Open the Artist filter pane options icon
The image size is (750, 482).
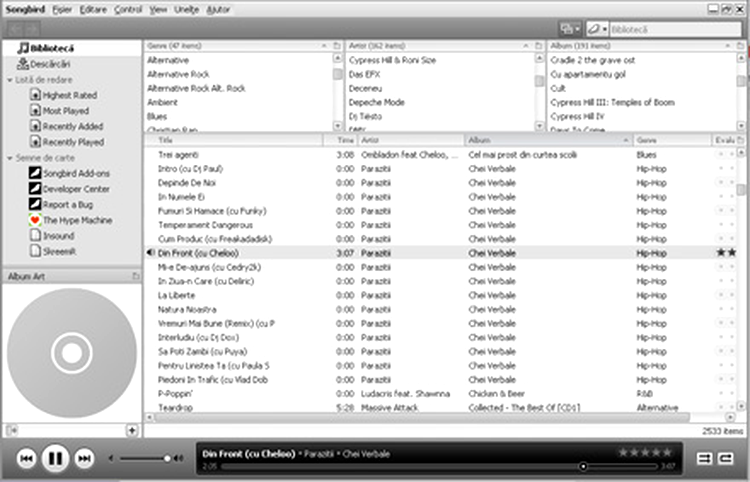point(539,46)
